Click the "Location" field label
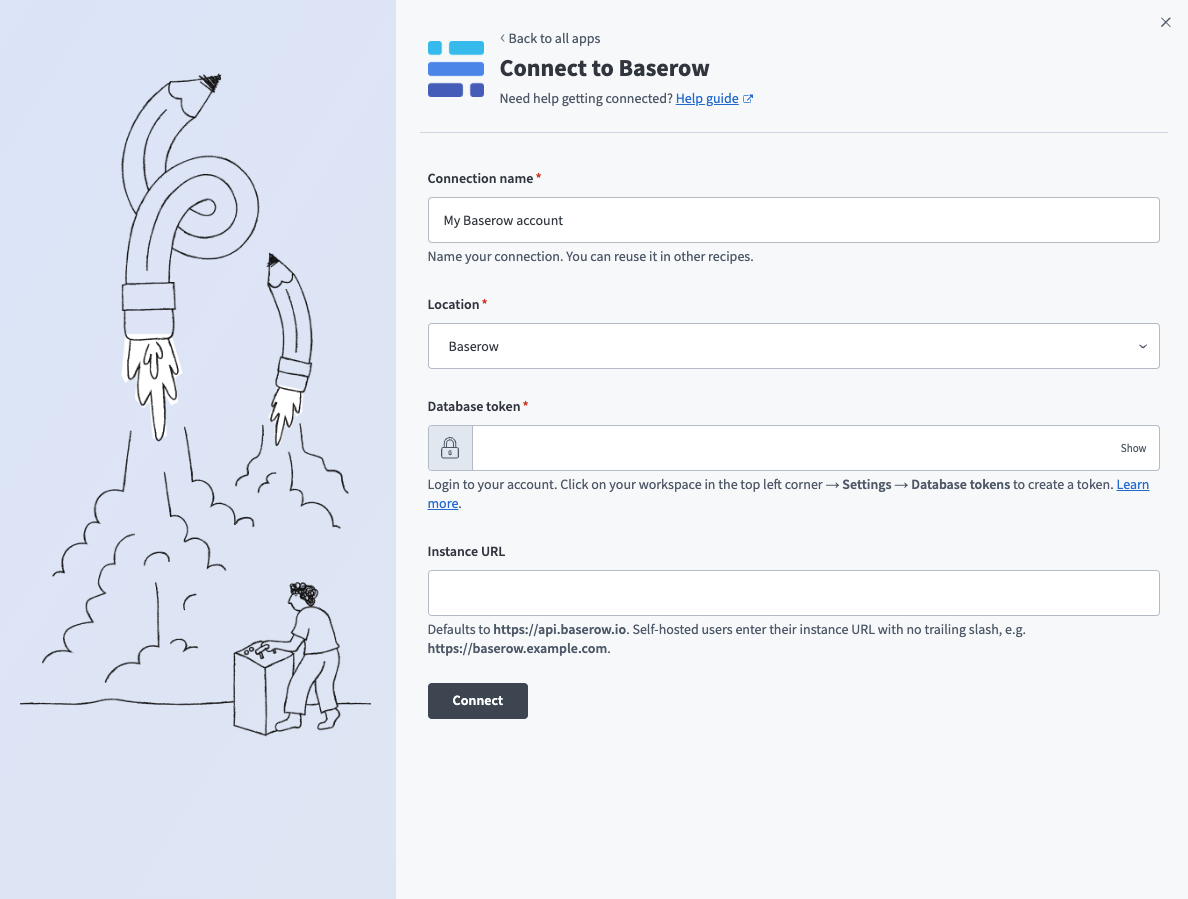Screen dimensions: 1188x899 point(453,304)
